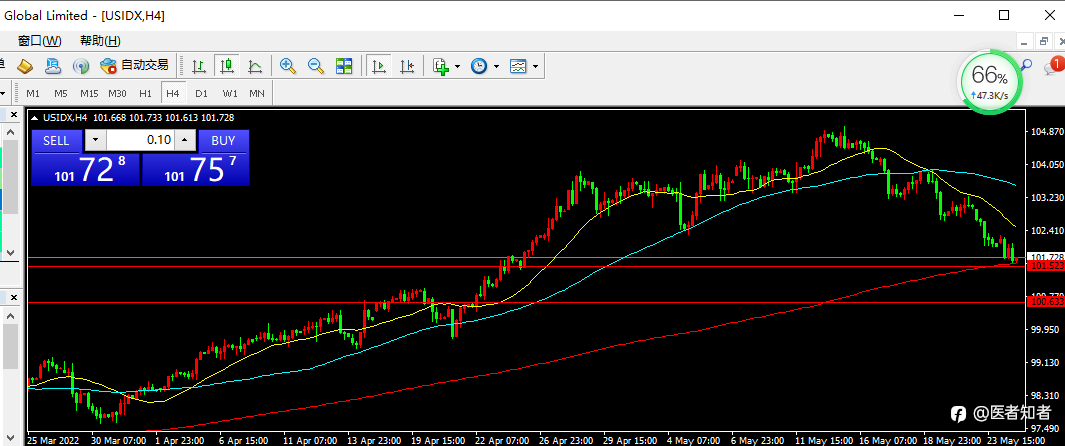Viewport: 1065px width, 446px height.
Task: Select the H1 timeframe
Action: point(145,93)
